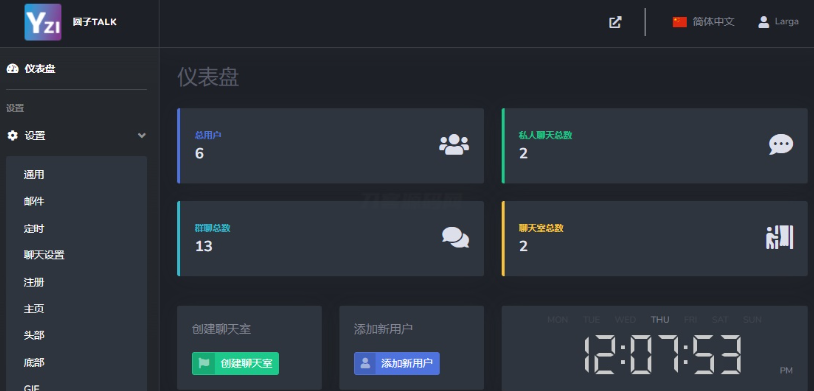Click the group chats value 13
The height and width of the screenshot is (391, 814).
[204, 246]
